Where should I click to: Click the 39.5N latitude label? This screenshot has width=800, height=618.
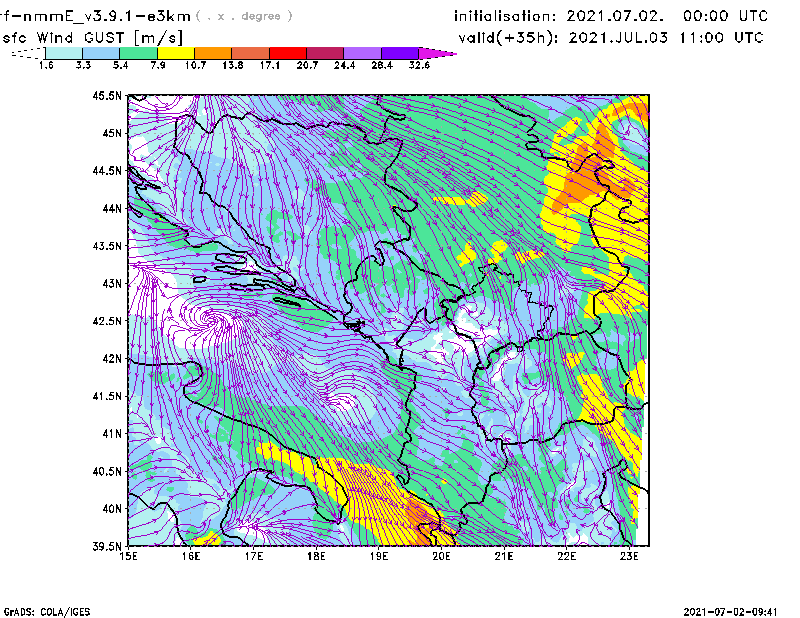pyautogui.click(x=107, y=546)
